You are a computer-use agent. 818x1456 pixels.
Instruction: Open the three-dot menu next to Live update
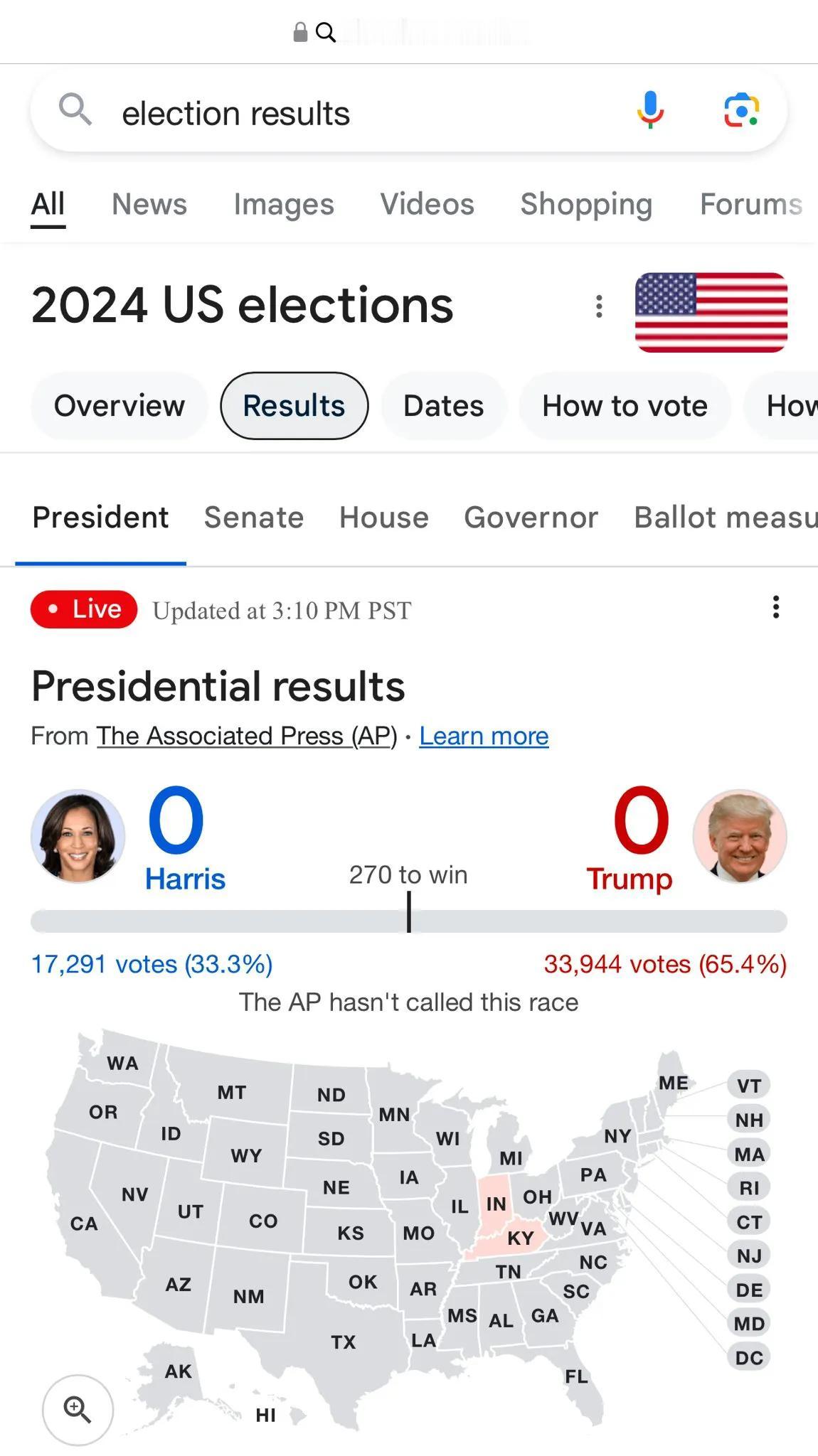tap(776, 607)
